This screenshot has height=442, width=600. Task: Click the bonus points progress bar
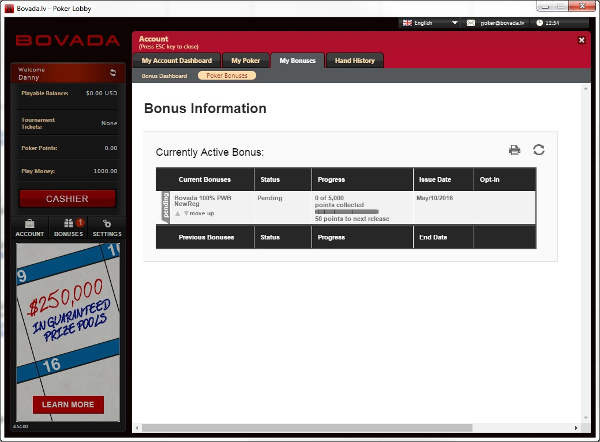coord(347,212)
